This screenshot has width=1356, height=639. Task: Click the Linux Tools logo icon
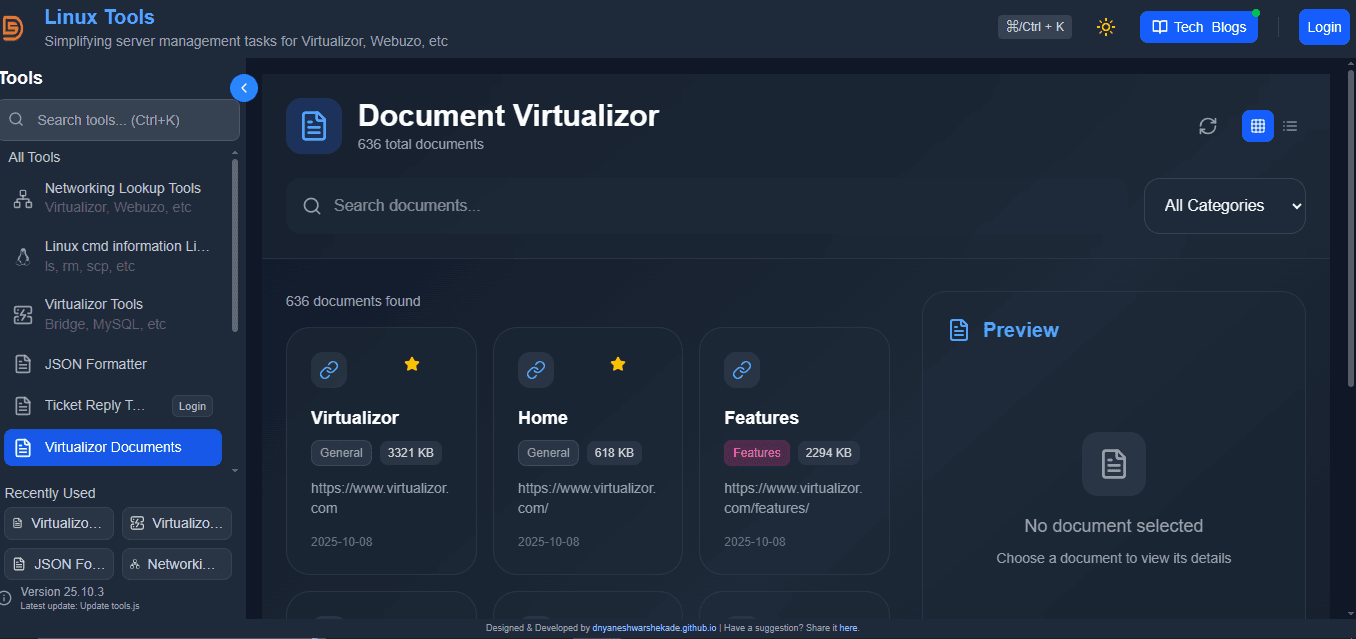(11, 27)
